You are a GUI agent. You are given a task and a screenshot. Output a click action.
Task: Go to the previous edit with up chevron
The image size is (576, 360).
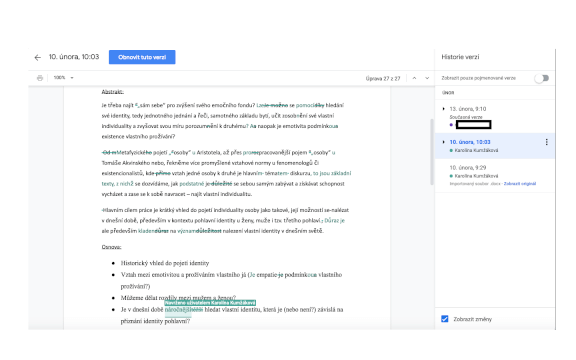[414, 78]
